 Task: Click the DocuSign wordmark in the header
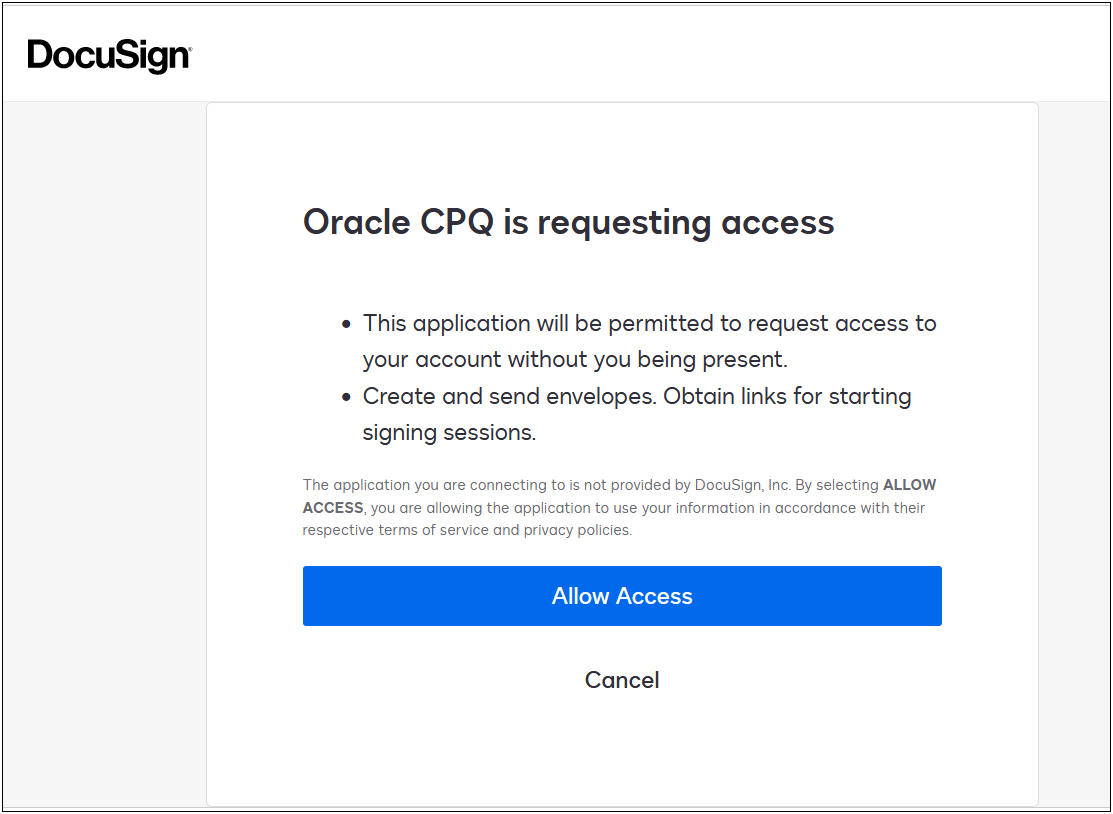click(106, 55)
